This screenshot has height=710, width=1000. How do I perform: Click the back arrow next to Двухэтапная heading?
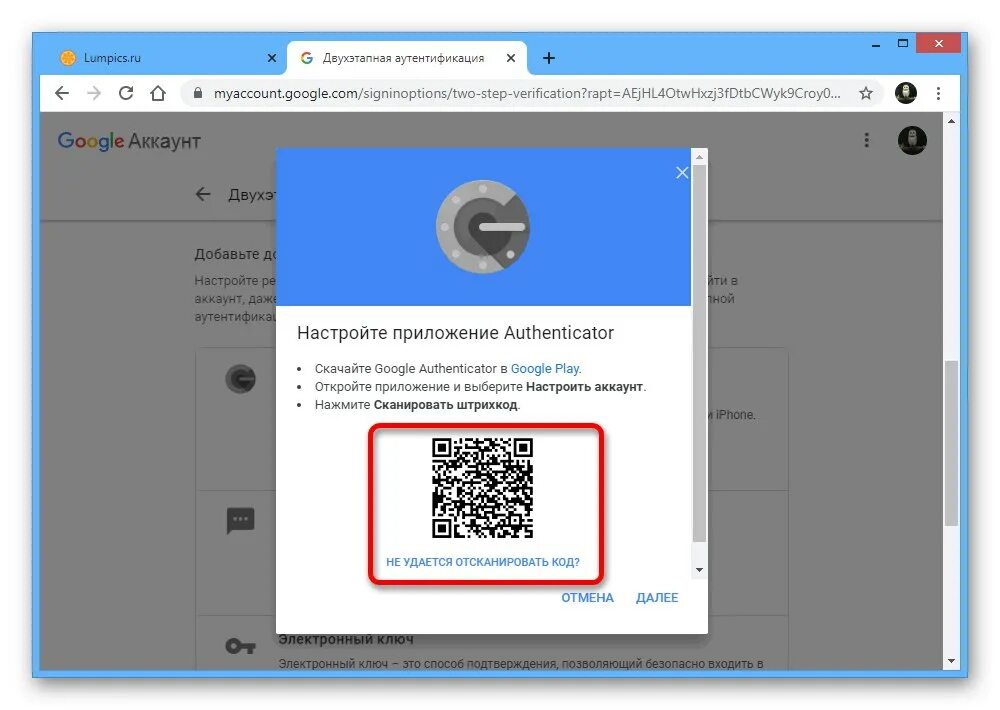203,194
